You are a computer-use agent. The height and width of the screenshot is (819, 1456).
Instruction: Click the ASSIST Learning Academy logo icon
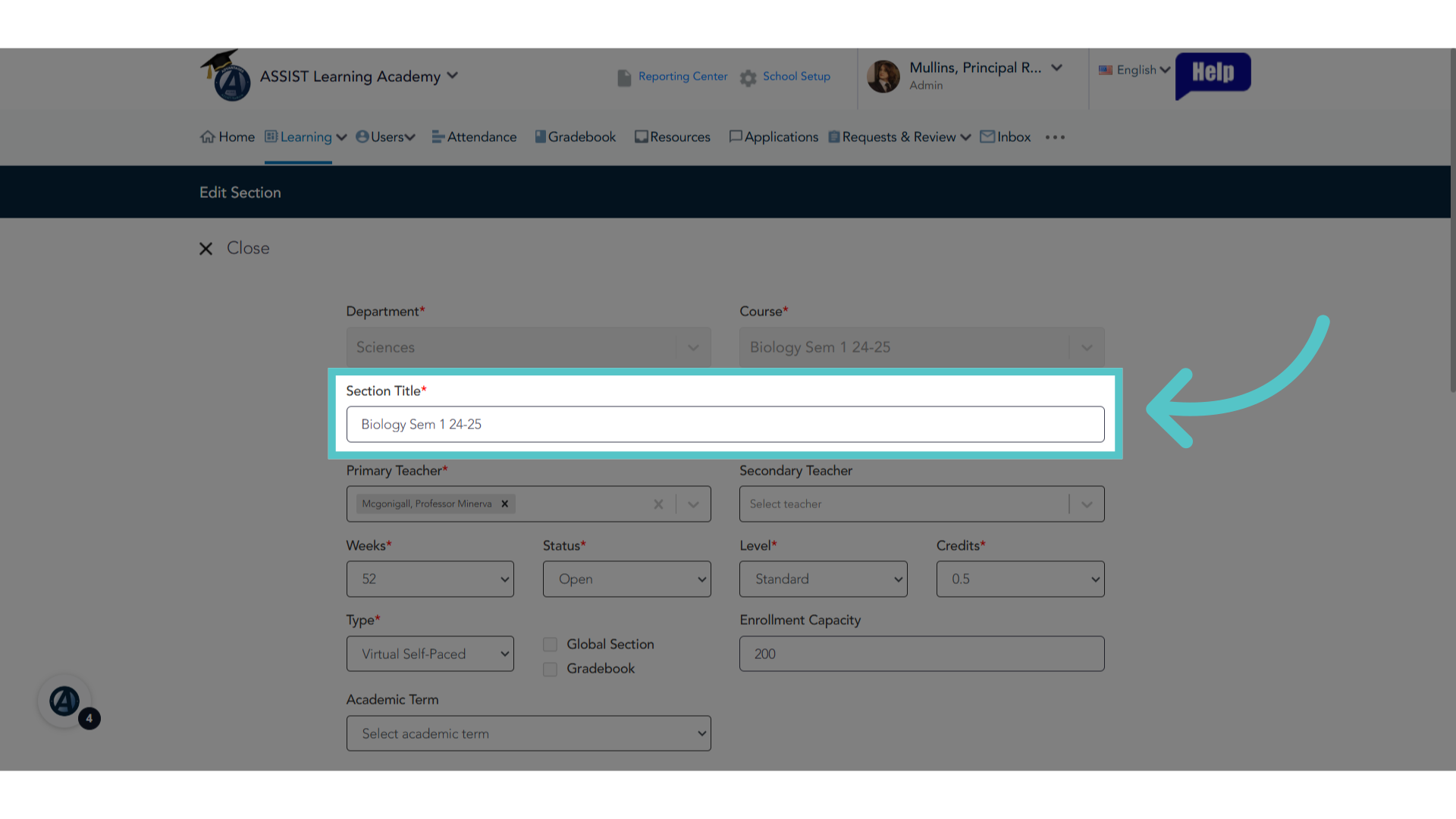(x=226, y=76)
